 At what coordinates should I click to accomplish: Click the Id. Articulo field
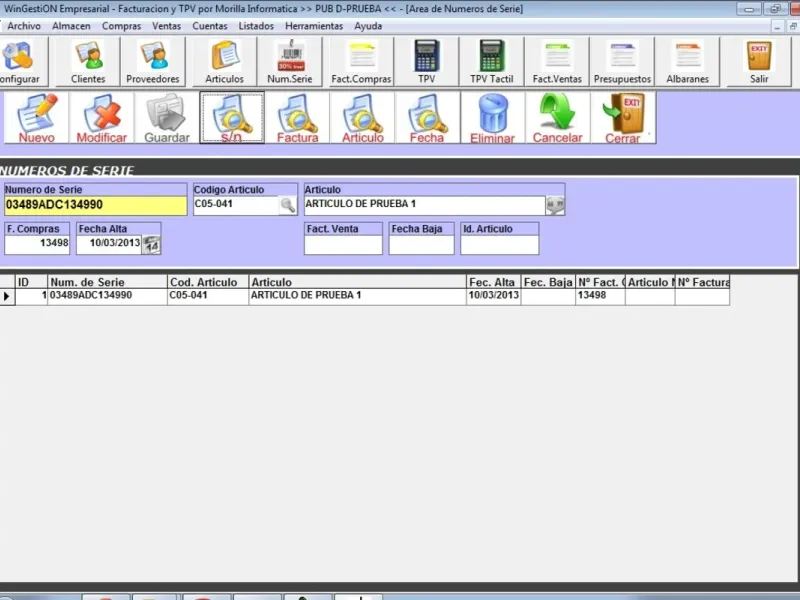[x=499, y=245]
